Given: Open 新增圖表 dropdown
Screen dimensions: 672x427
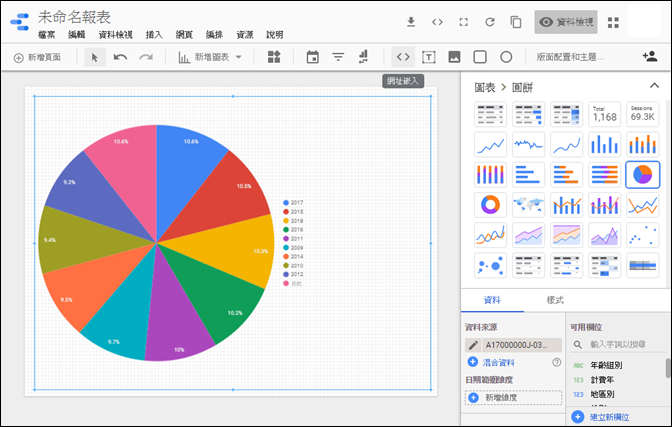Looking at the screenshot, I should click(x=210, y=57).
